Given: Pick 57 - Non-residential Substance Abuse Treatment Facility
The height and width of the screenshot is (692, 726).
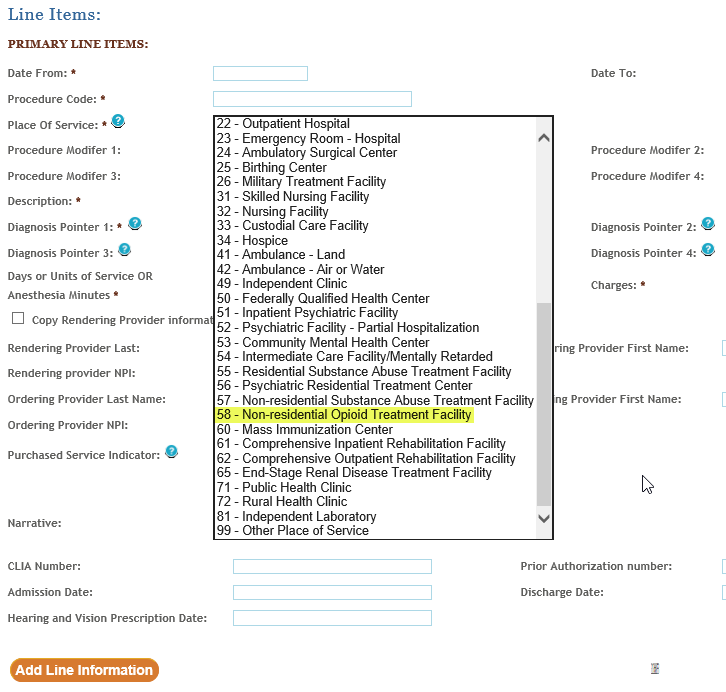Looking at the screenshot, I should click(376, 400).
